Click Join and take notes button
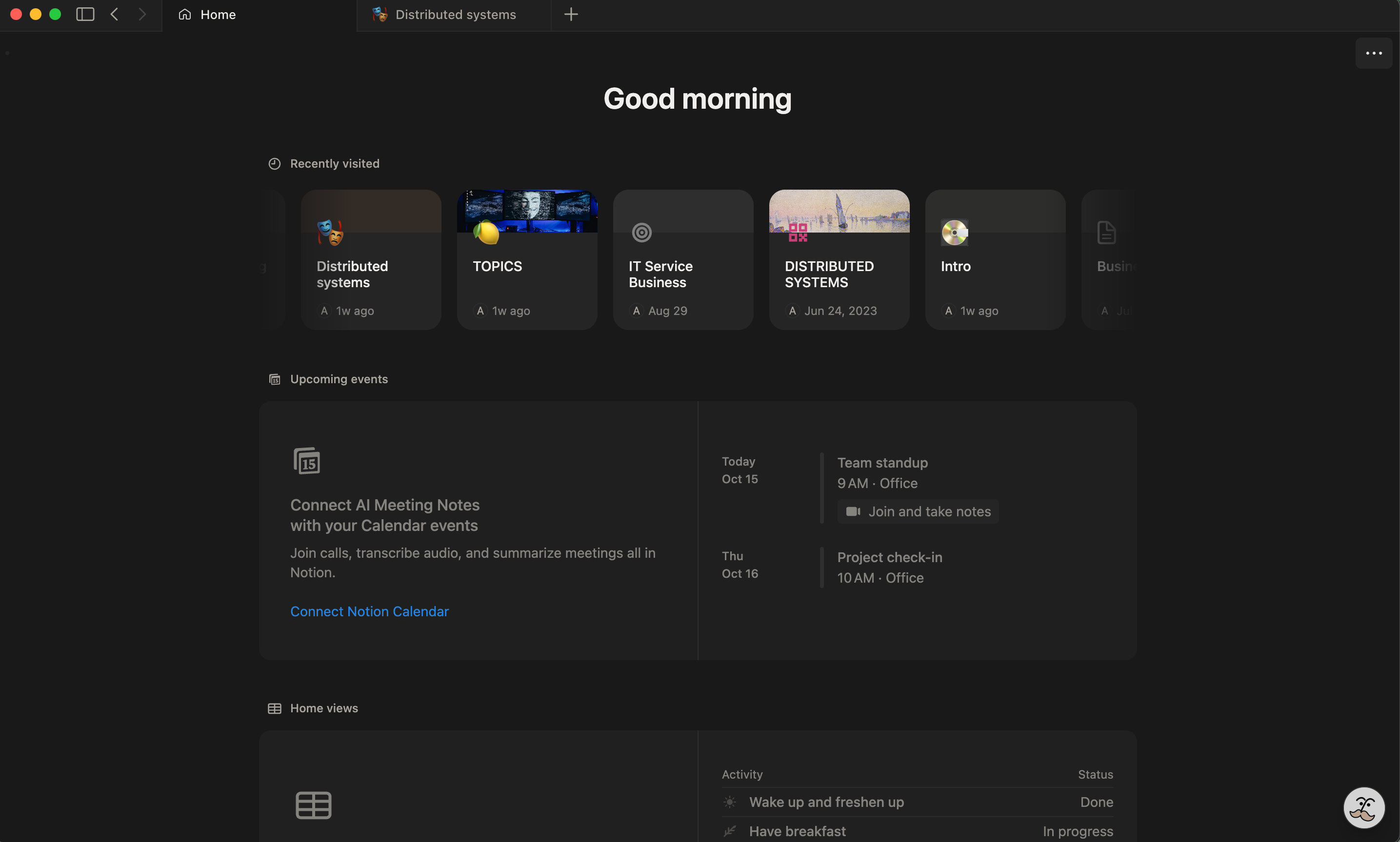The image size is (1400, 842). pyautogui.click(x=918, y=512)
